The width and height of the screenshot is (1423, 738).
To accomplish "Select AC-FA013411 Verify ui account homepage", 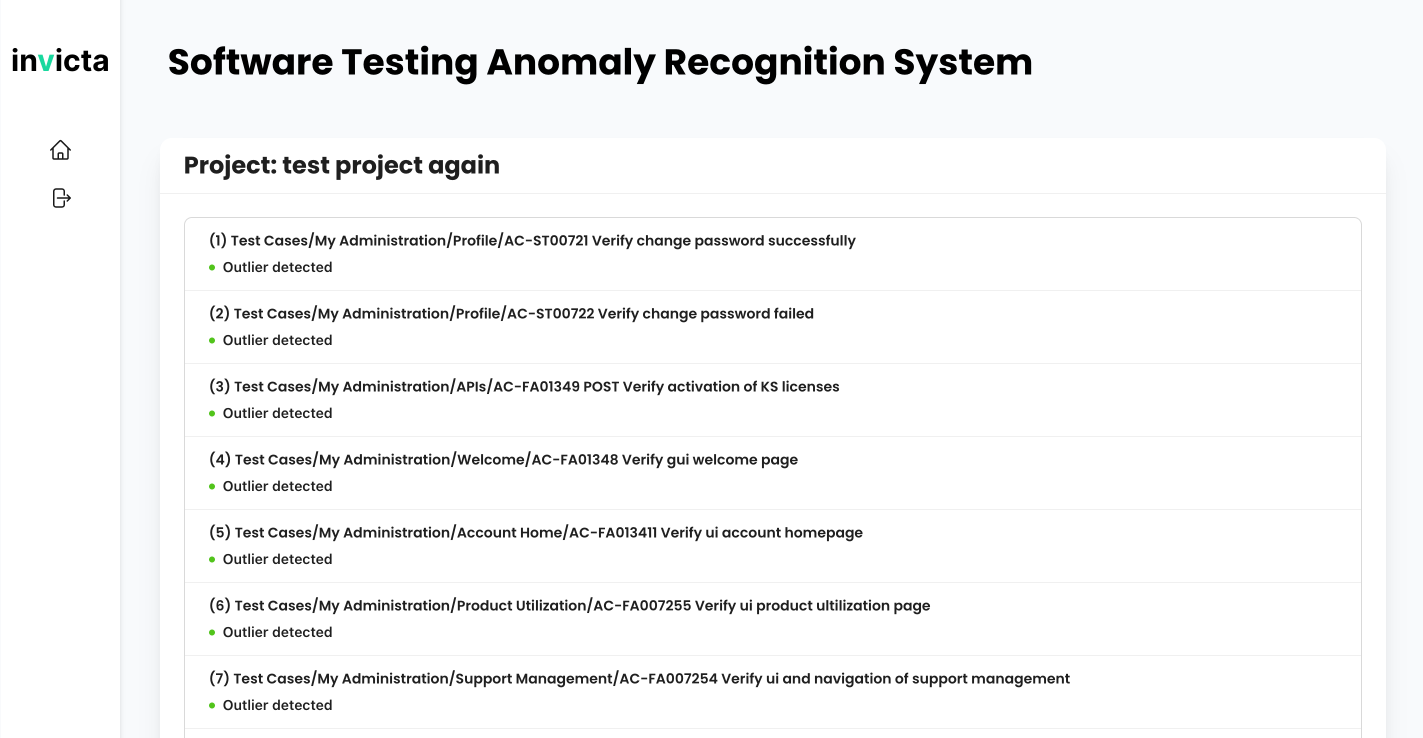I will coord(536,533).
